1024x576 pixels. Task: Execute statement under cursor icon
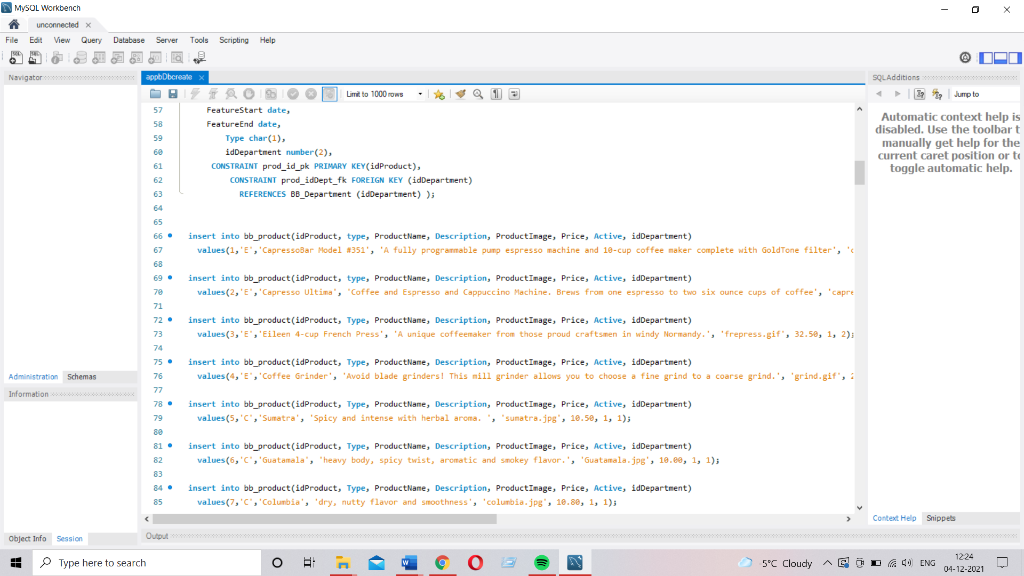(x=213, y=94)
